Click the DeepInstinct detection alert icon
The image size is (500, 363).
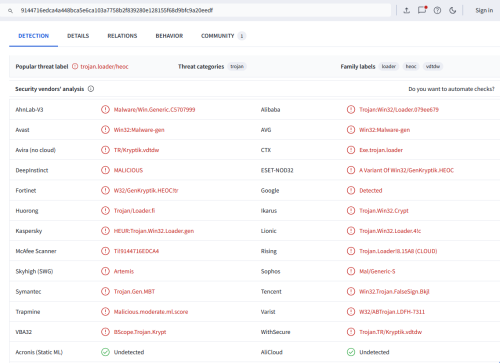pos(105,170)
